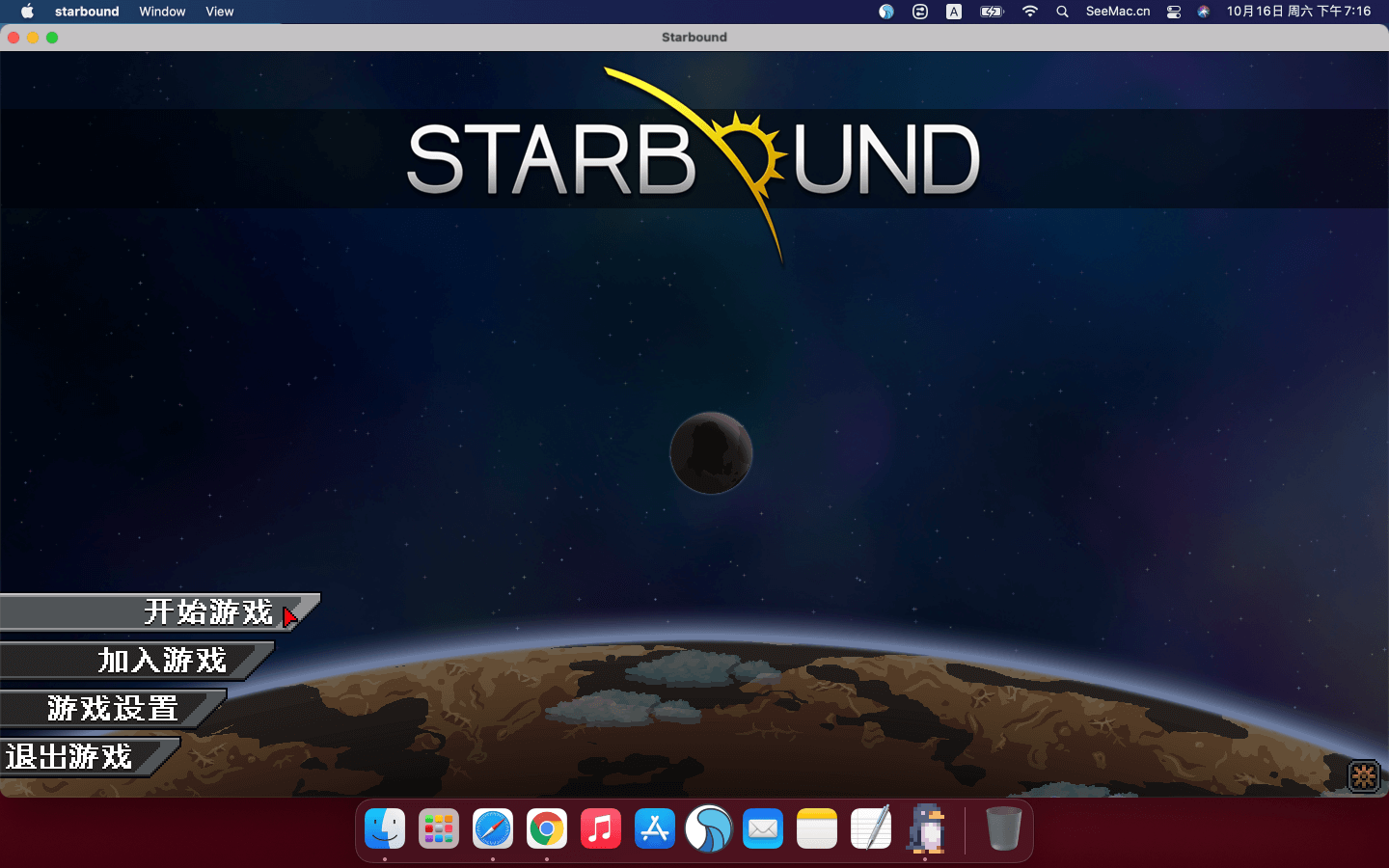The image size is (1389, 868).
Task: Open the input source A icon
Action: point(954,12)
